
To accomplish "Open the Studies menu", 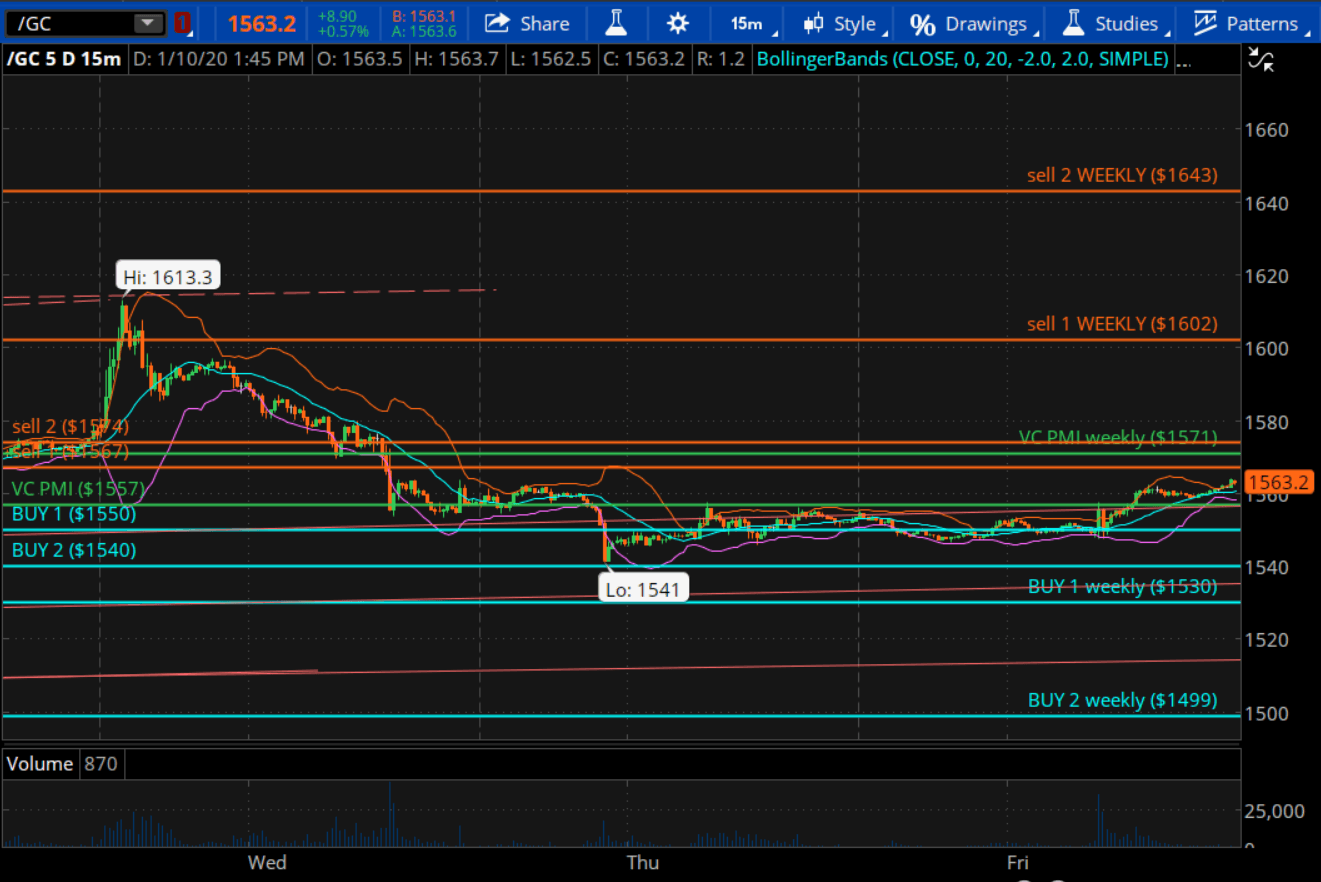I will (x=1126, y=23).
